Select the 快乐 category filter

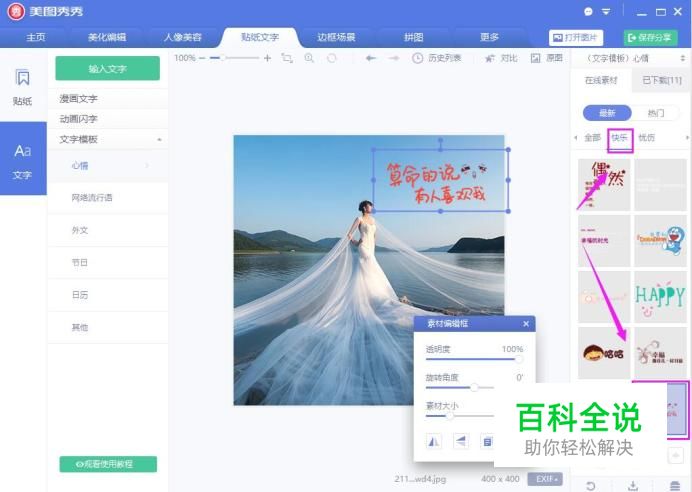(619, 138)
